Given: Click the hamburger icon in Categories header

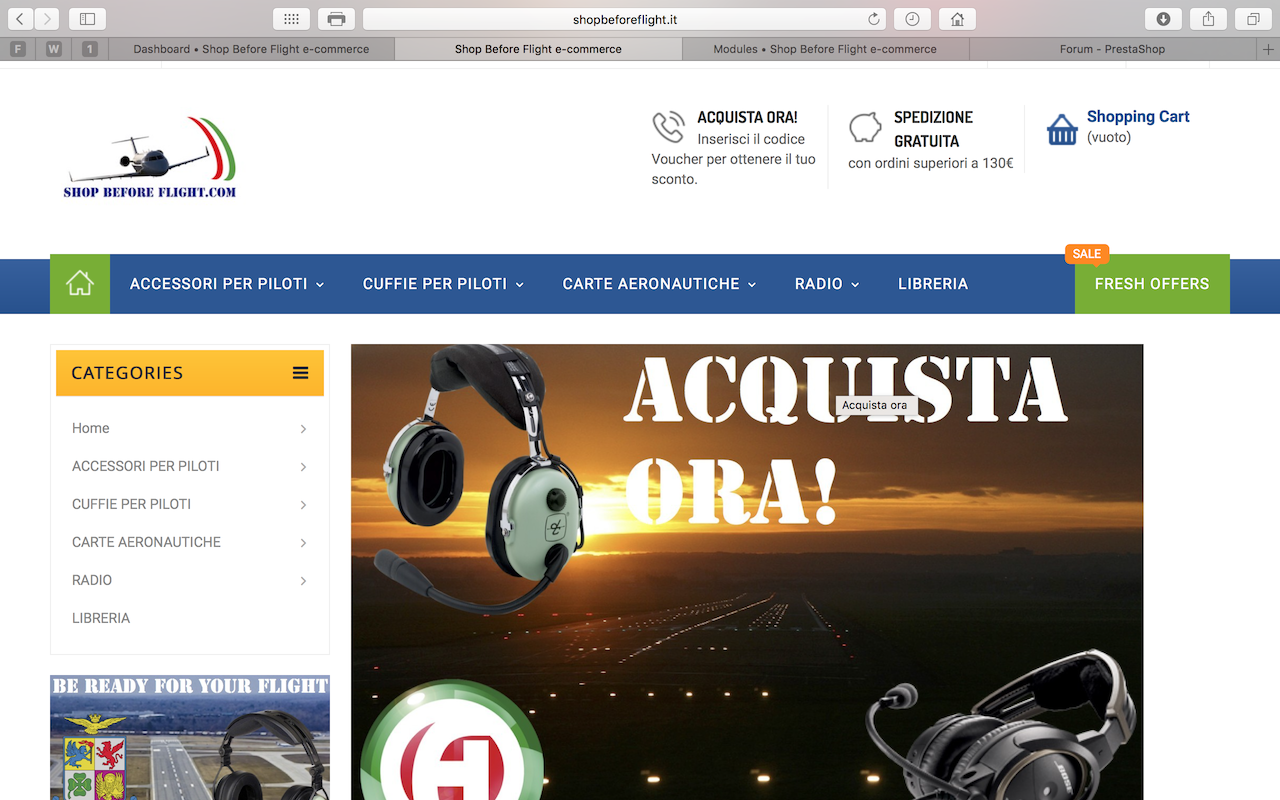Looking at the screenshot, I should point(300,373).
